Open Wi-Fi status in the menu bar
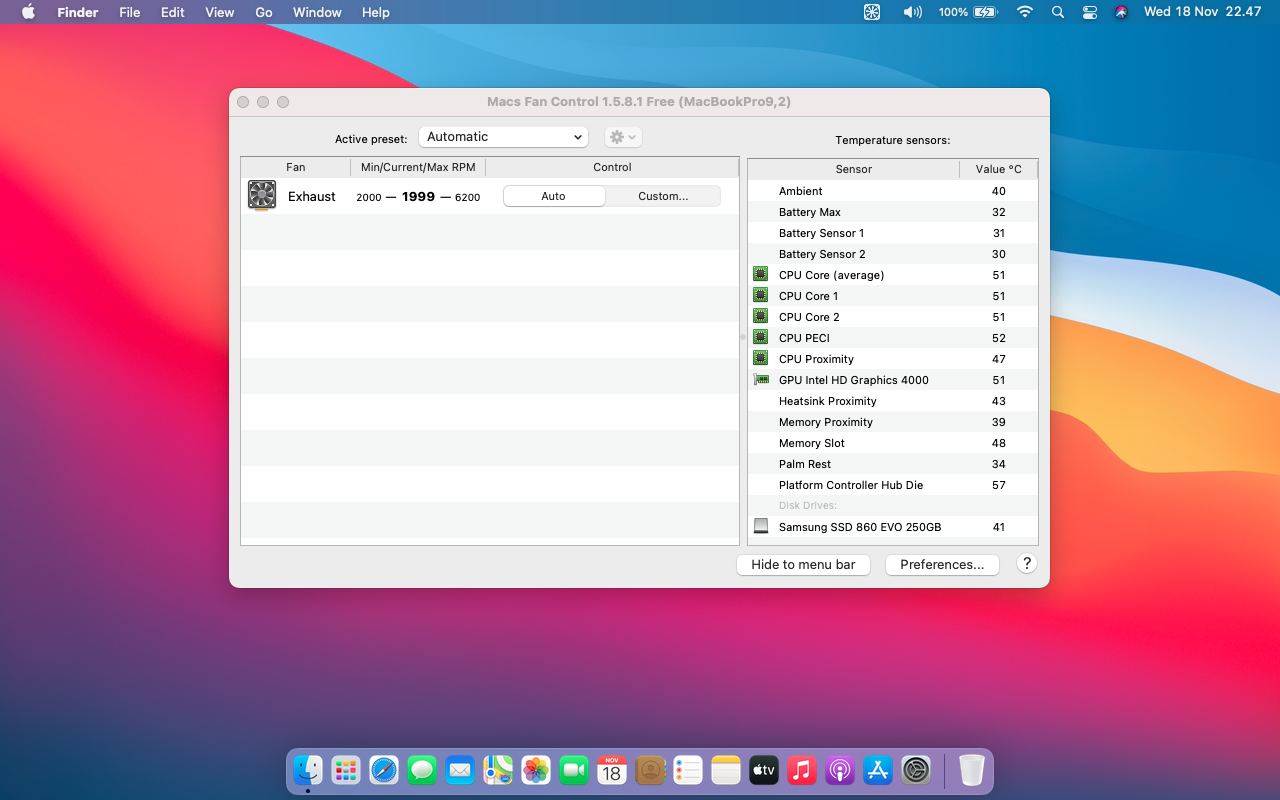 point(1024,12)
